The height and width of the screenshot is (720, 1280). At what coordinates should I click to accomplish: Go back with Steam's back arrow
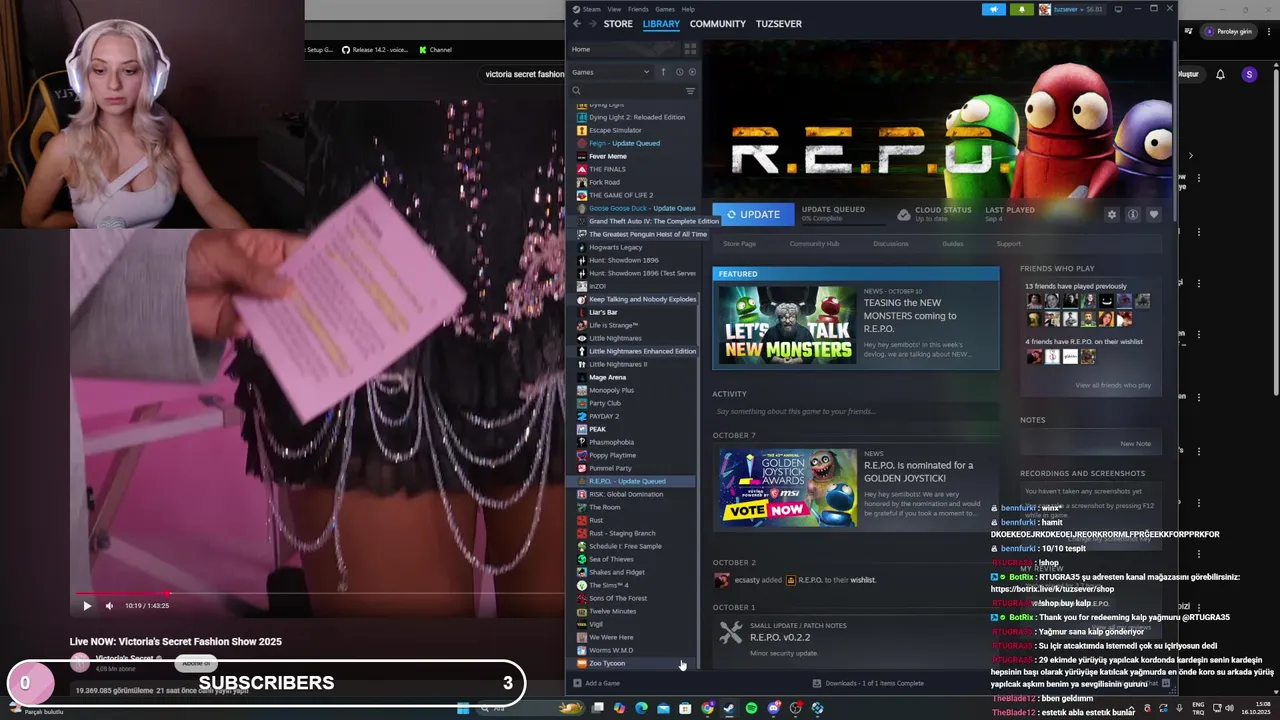pos(577,24)
